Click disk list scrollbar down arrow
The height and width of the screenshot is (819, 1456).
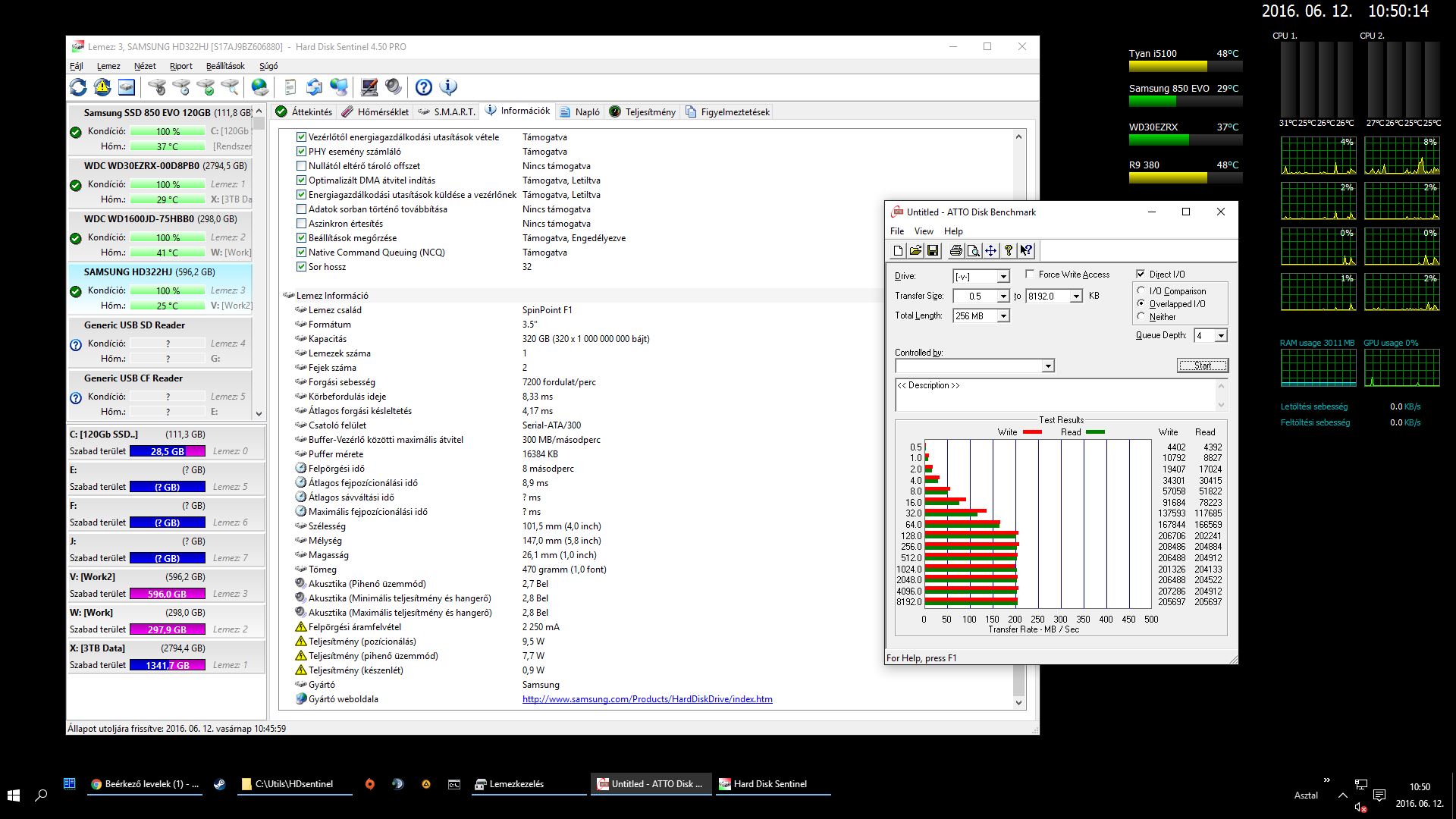pos(259,414)
